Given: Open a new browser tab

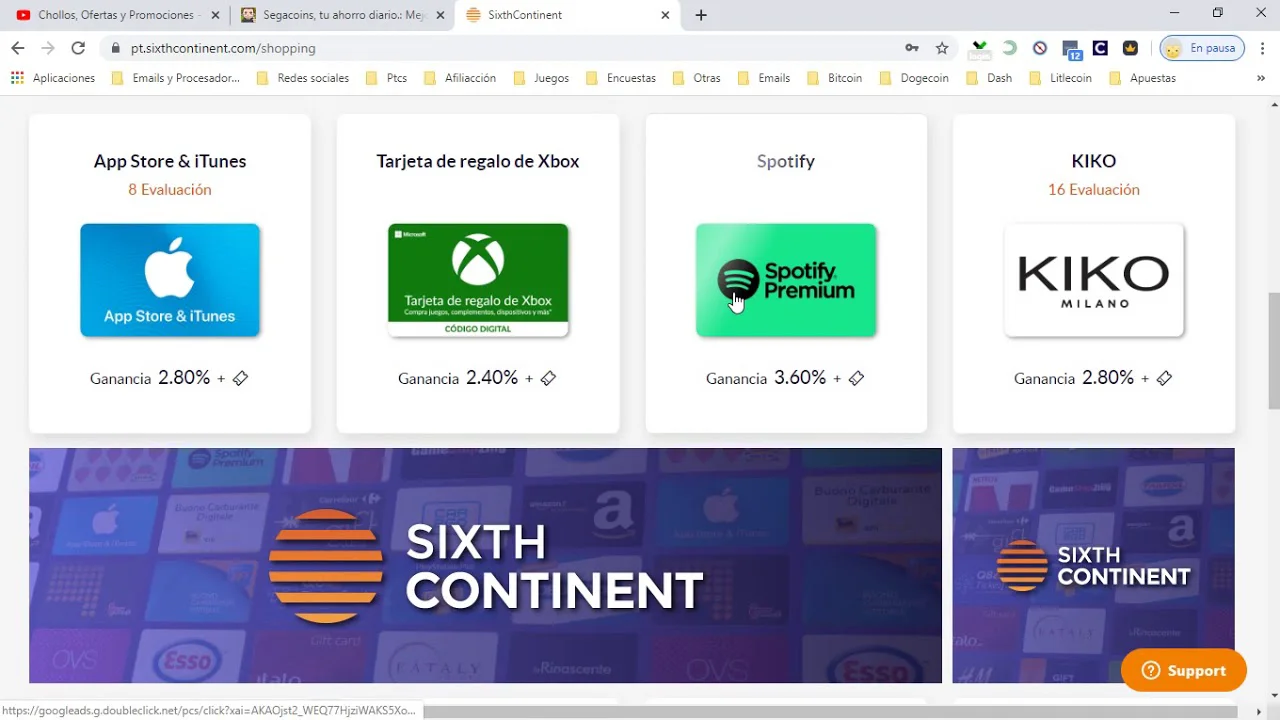Looking at the screenshot, I should pos(701,15).
